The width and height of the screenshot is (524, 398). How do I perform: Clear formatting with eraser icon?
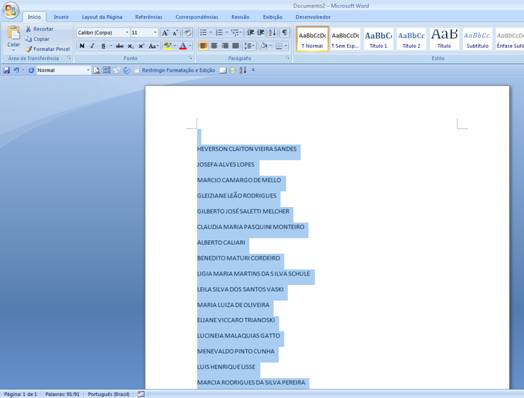pyautogui.click(x=188, y=33)
